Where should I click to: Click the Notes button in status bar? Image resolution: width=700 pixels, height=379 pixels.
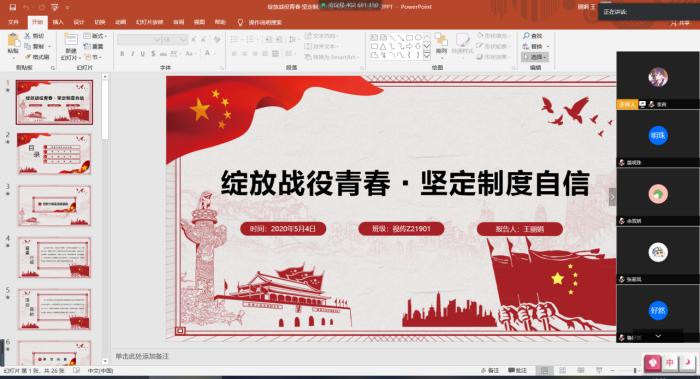[490, 371]
